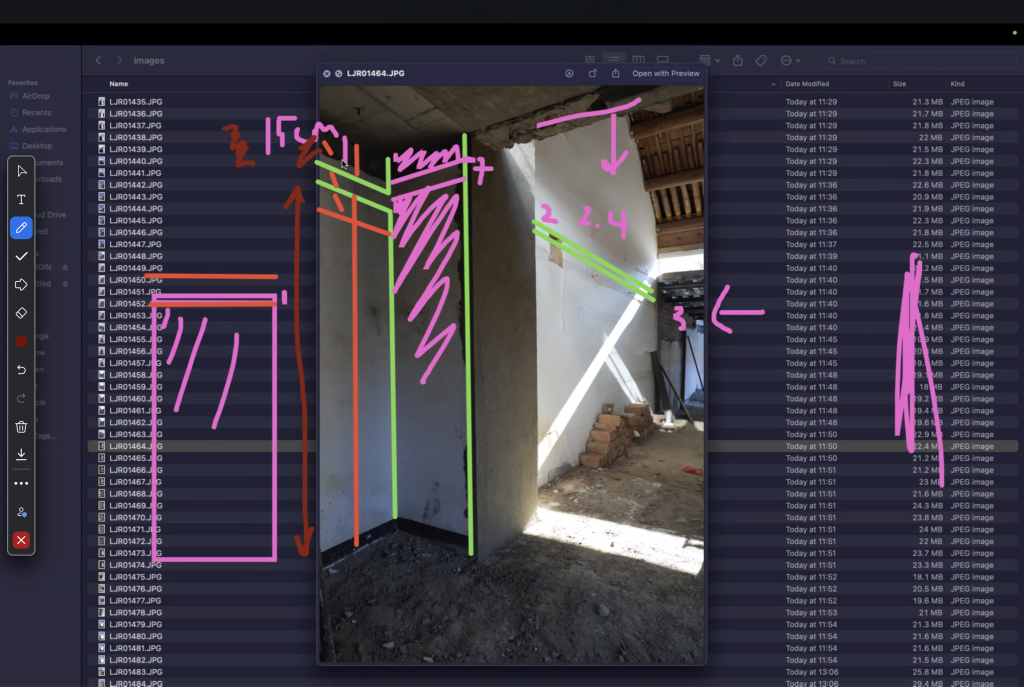Click the Date Modified column header
Image resolution: width=1024 pixels, height=687 pixels.
[x=807, y=85]
